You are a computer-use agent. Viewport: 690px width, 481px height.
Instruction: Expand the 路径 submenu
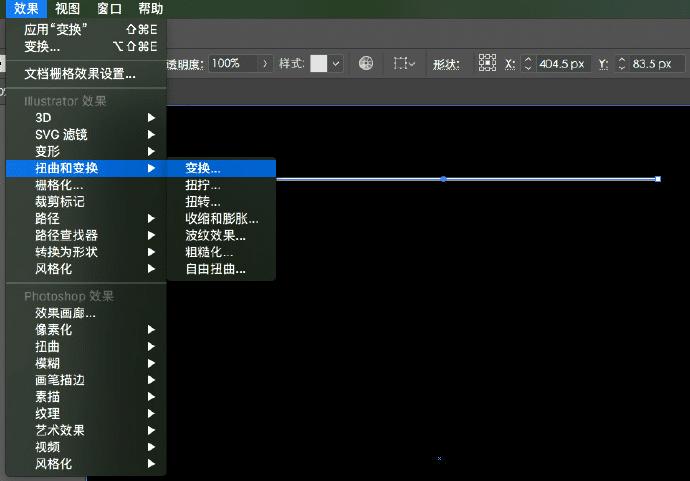(x=86, y=218)
